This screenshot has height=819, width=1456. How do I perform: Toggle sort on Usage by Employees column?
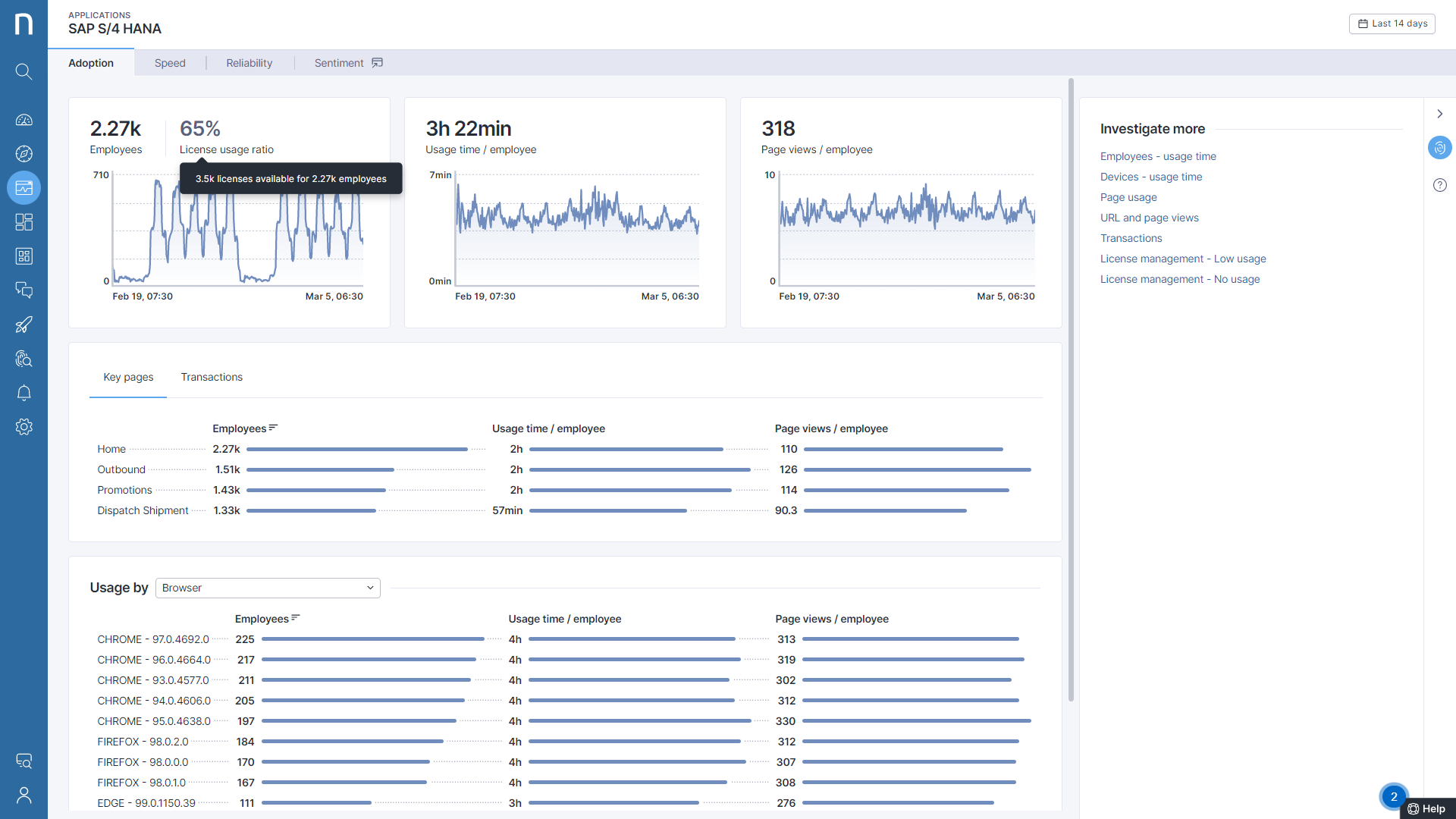point(296,618)
